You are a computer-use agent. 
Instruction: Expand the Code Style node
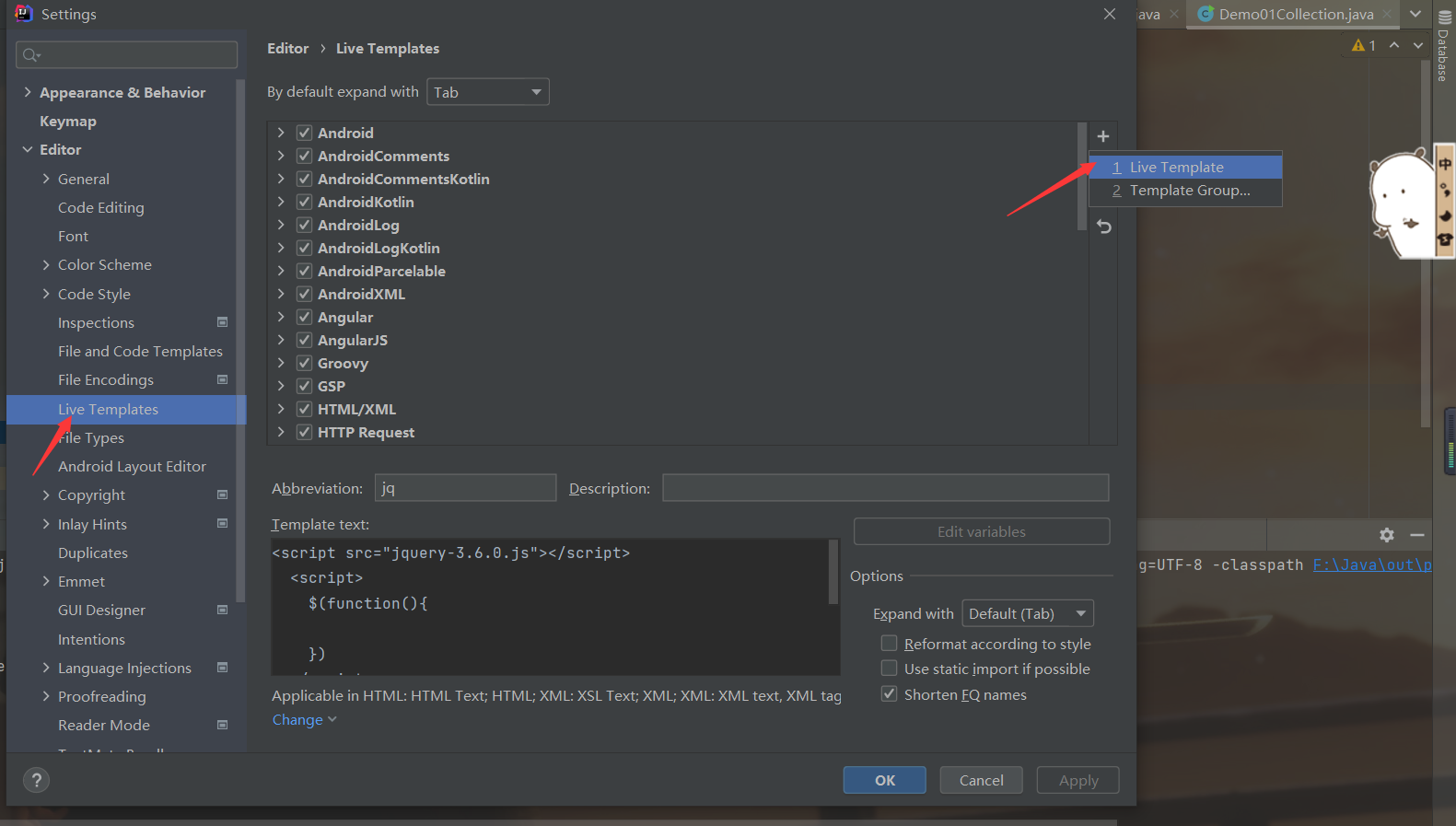click(x=46, y=294)
